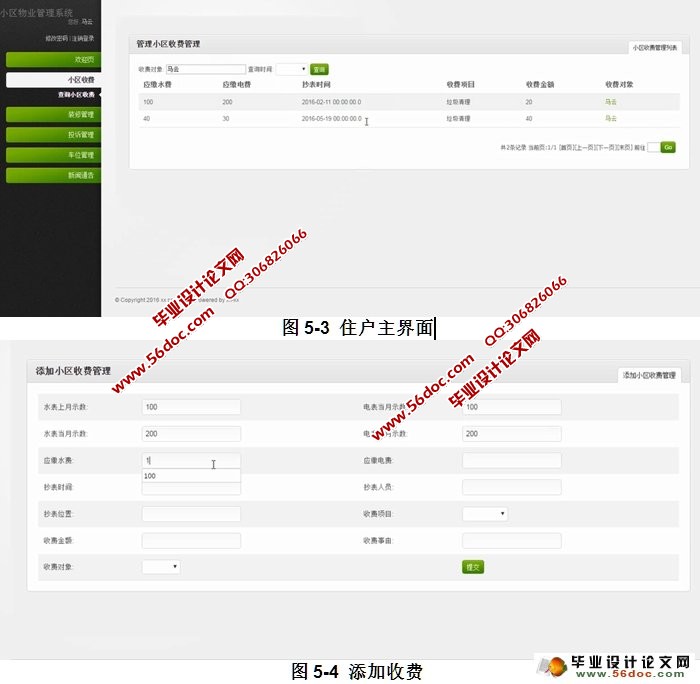Switch to the 添加小区收费管理 tab
The height and width of the screenshot is (684, 700).
coord(650,375)
